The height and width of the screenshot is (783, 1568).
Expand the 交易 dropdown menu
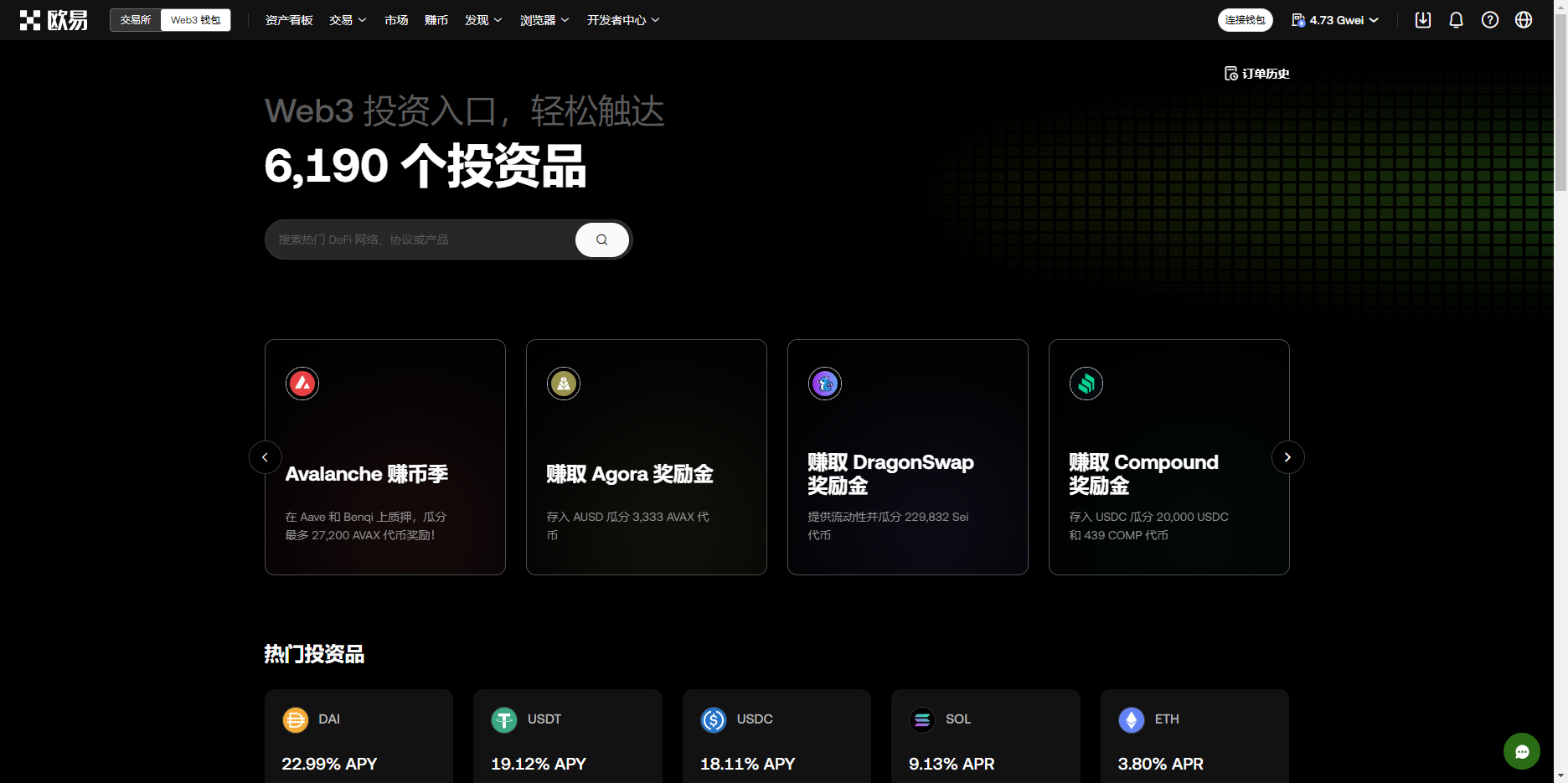tap(348, 20)
